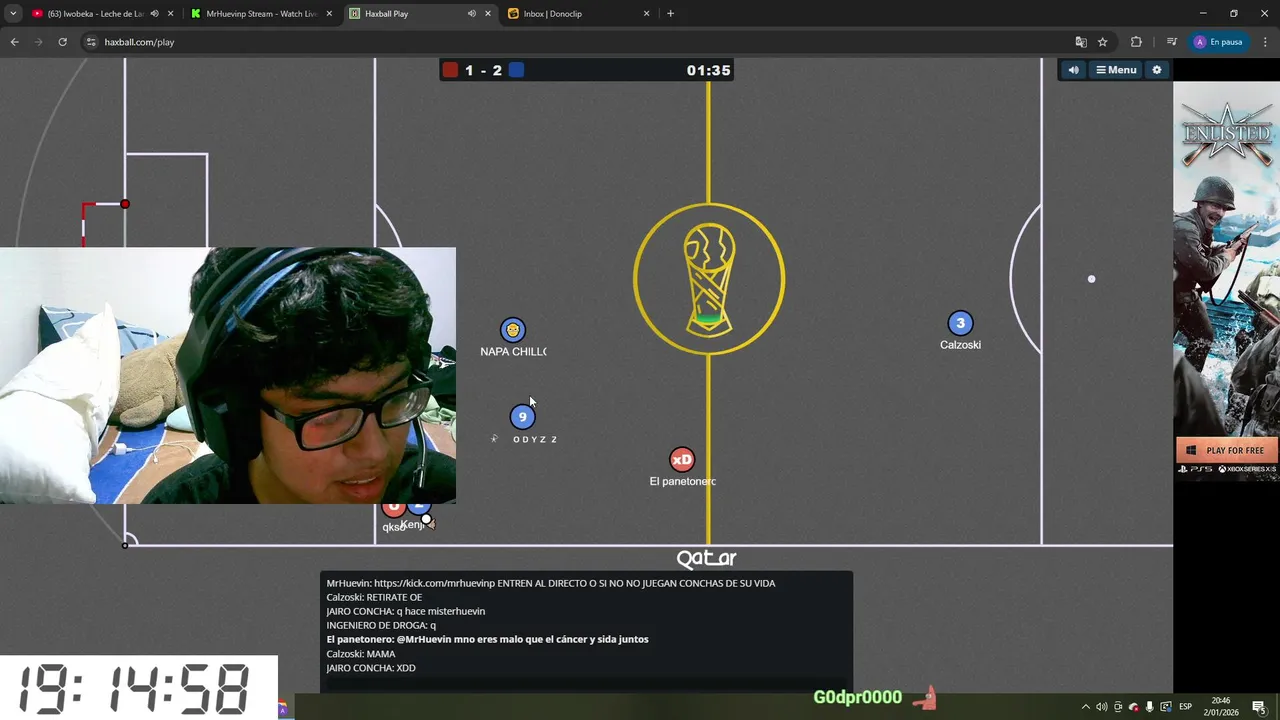The height and width of the screenshot is (720, 1280).
Task: Click the 19:14:58 countdown timer overlay
Action: pyautogui.click(x=138, y=688)
